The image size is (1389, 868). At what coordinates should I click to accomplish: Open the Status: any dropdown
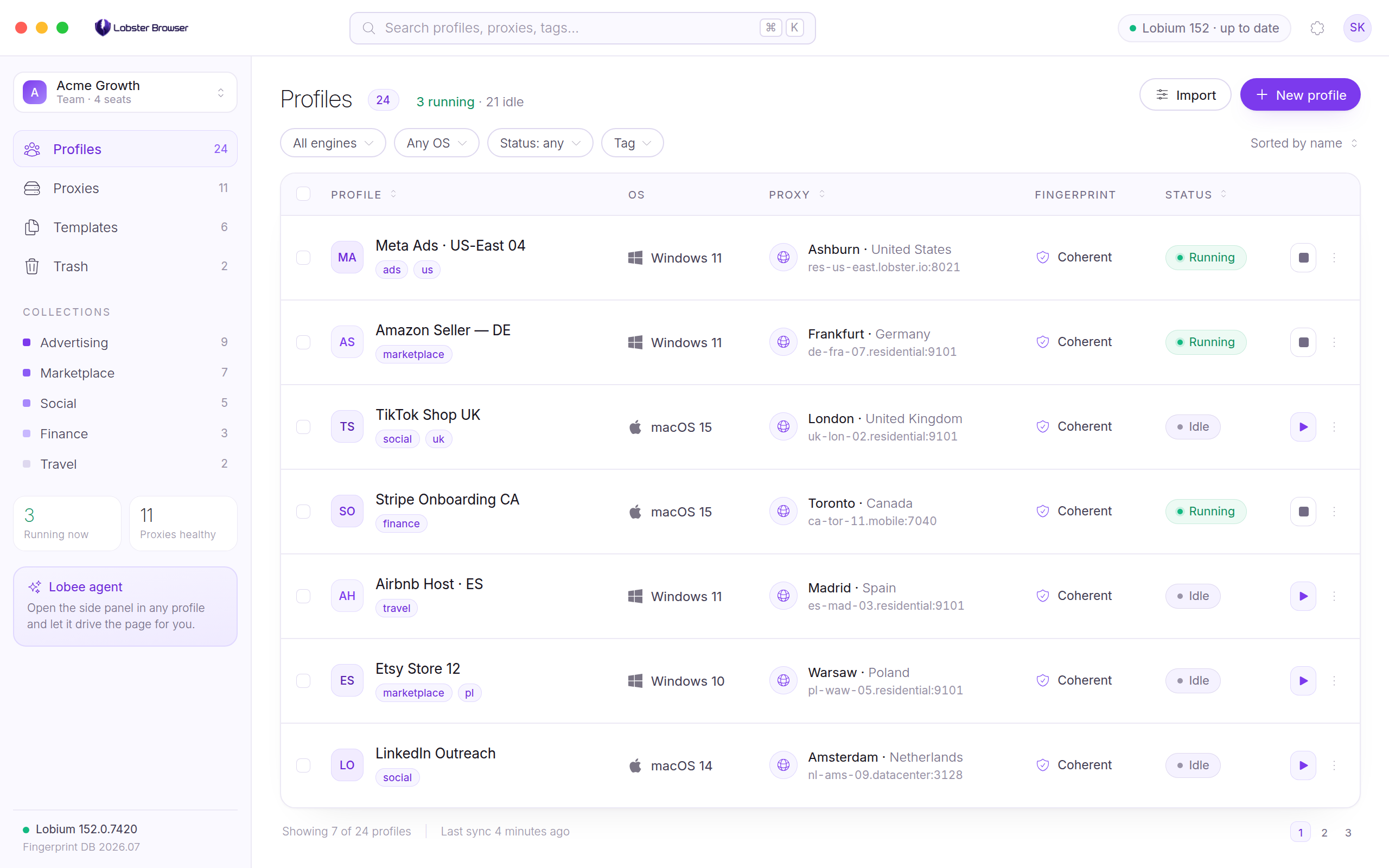539,143
